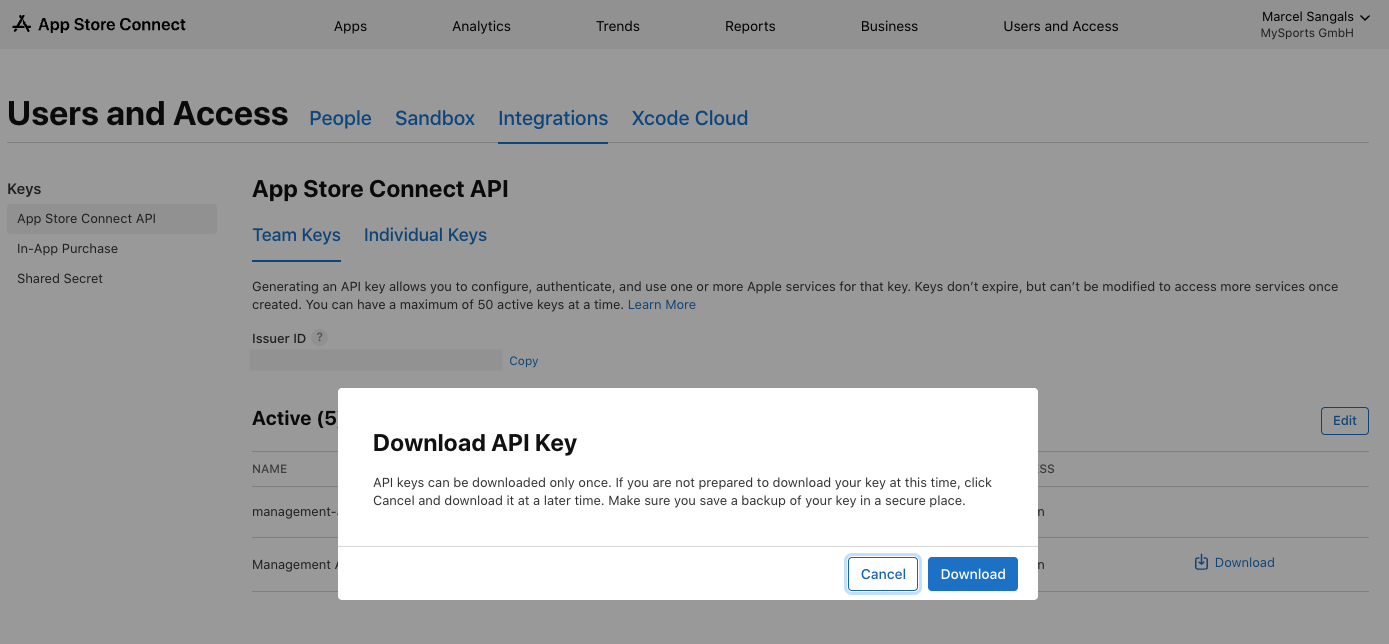Viewport: 1389px width, 644px height.
Task: Go to the Sandbox tab
Action: (x=434, y=118)
